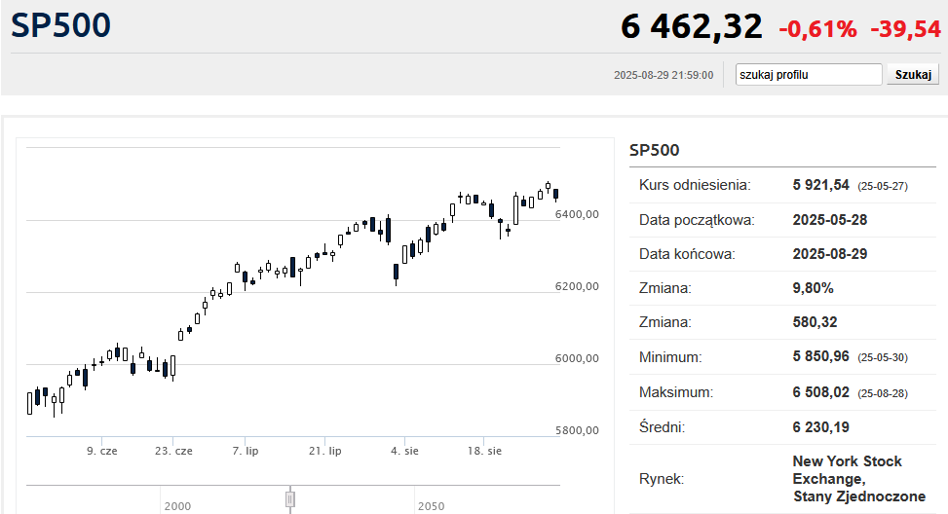Select the '9. cze' date axis label
Screen dimensions: 948x514
[102, 451]
